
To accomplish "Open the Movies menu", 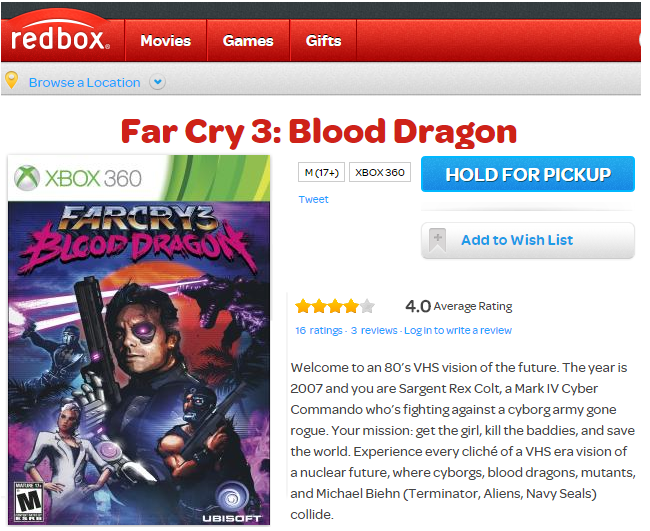I will (x=165, y=41).
